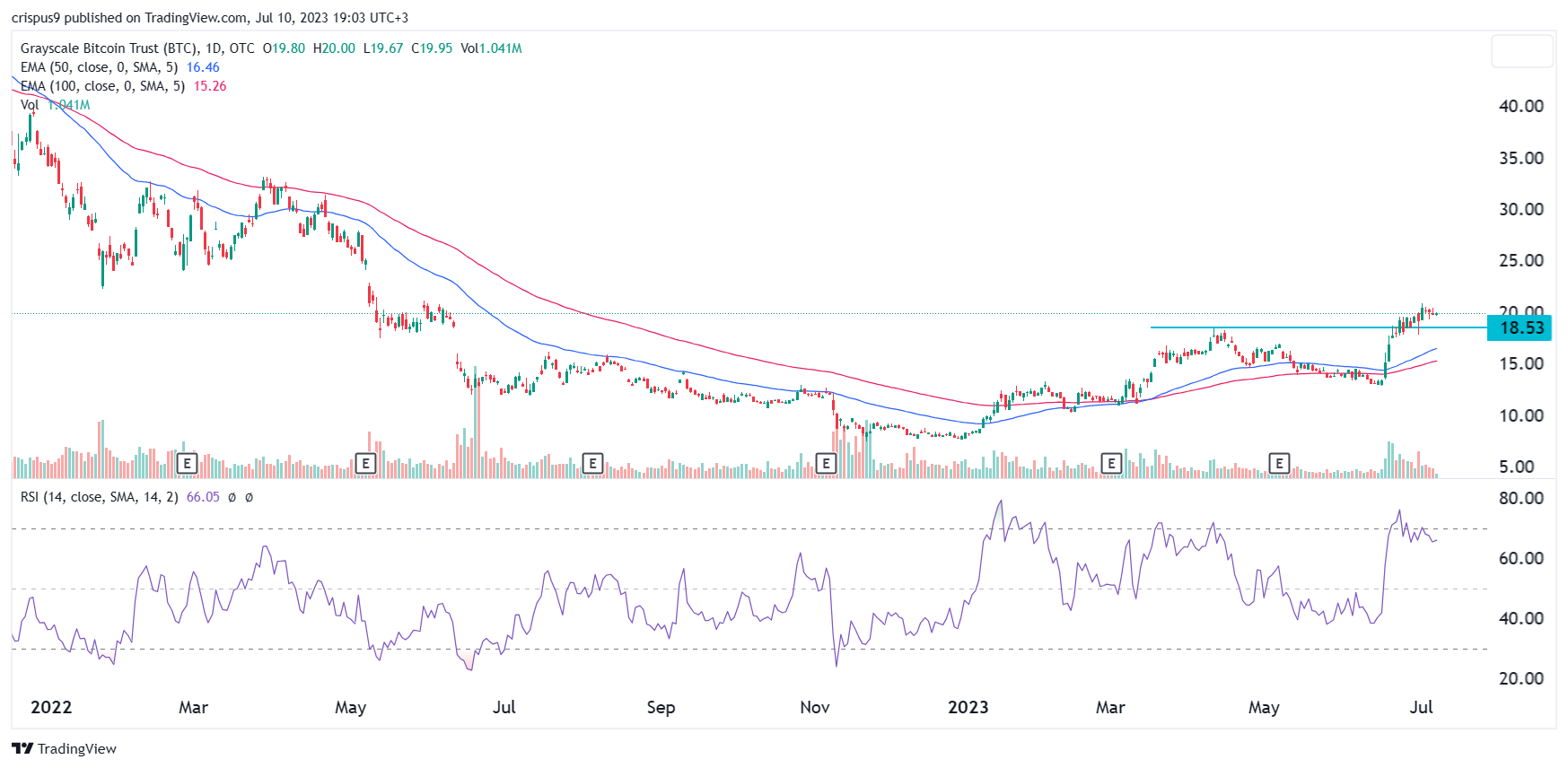Click the 60.00 RSI scale label
The width and height of the screenshot is (1568, 768).
pyautogui.click(x=1521, y=558)
